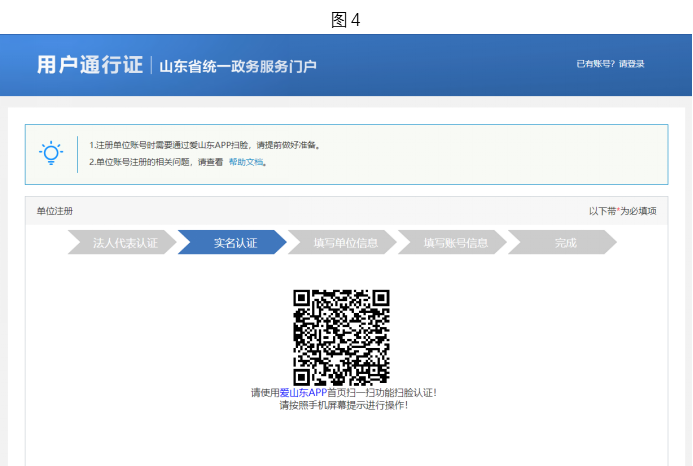The image size is (693, 466).
Task: Jump to the 完成 step
Action: [x=565, y=243]
